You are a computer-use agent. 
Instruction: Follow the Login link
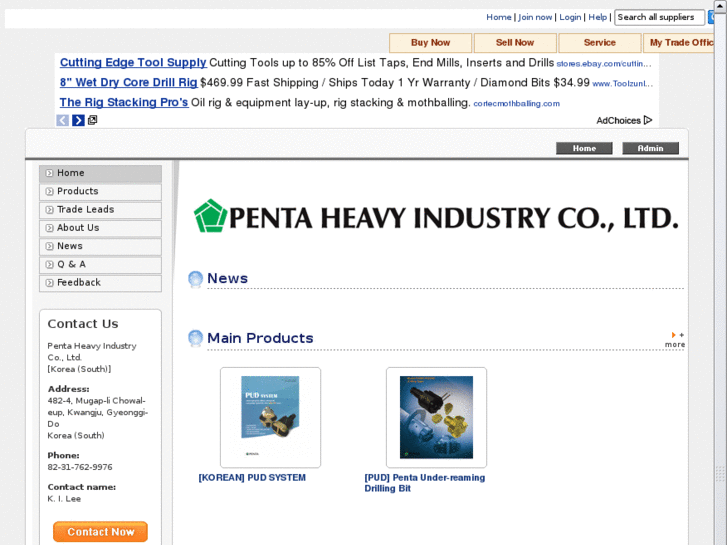coord(570,17)
